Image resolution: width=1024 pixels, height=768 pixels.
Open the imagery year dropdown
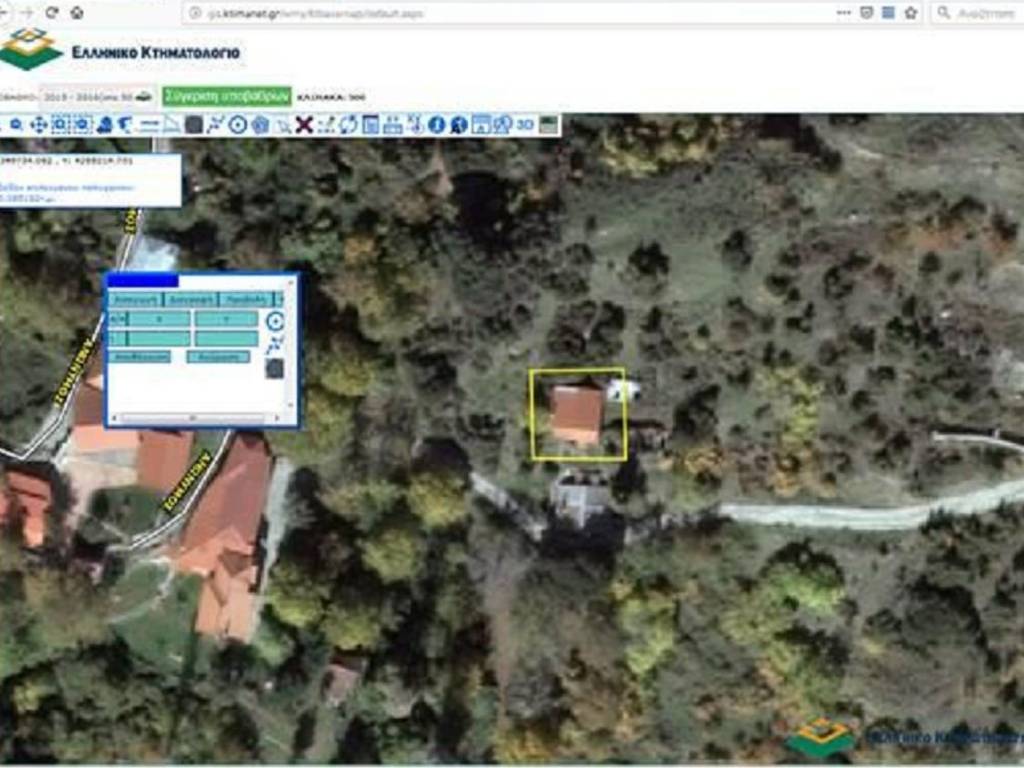(x=95, y=97)
